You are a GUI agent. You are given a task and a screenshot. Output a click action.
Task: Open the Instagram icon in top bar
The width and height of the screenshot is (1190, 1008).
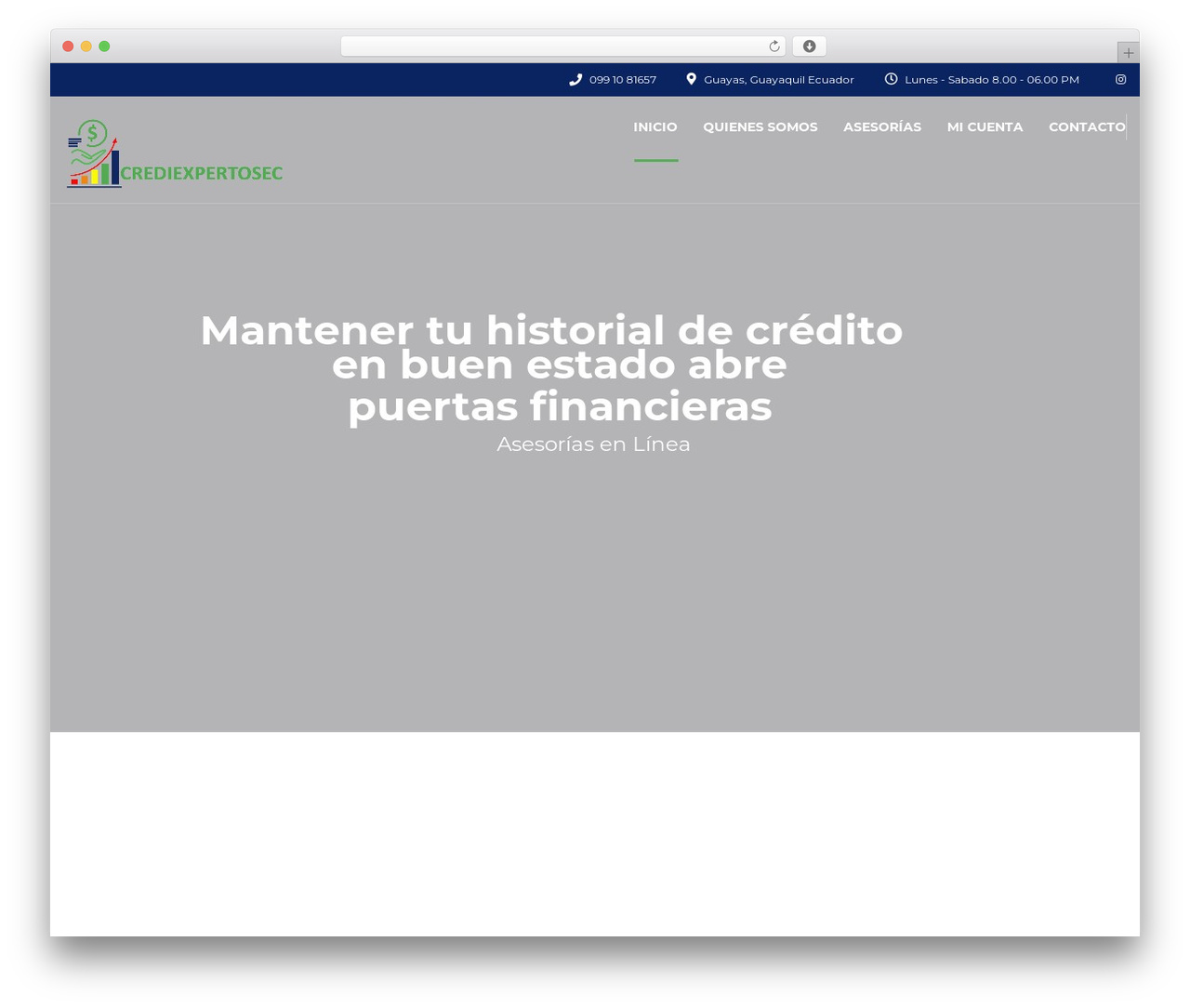pos(1121,79)
